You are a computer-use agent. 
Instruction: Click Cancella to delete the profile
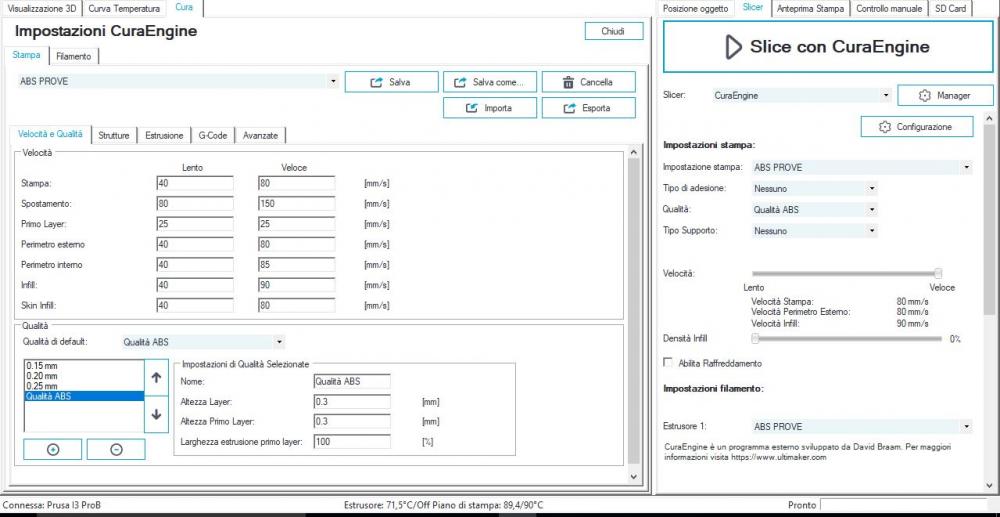tap(589, 82)
